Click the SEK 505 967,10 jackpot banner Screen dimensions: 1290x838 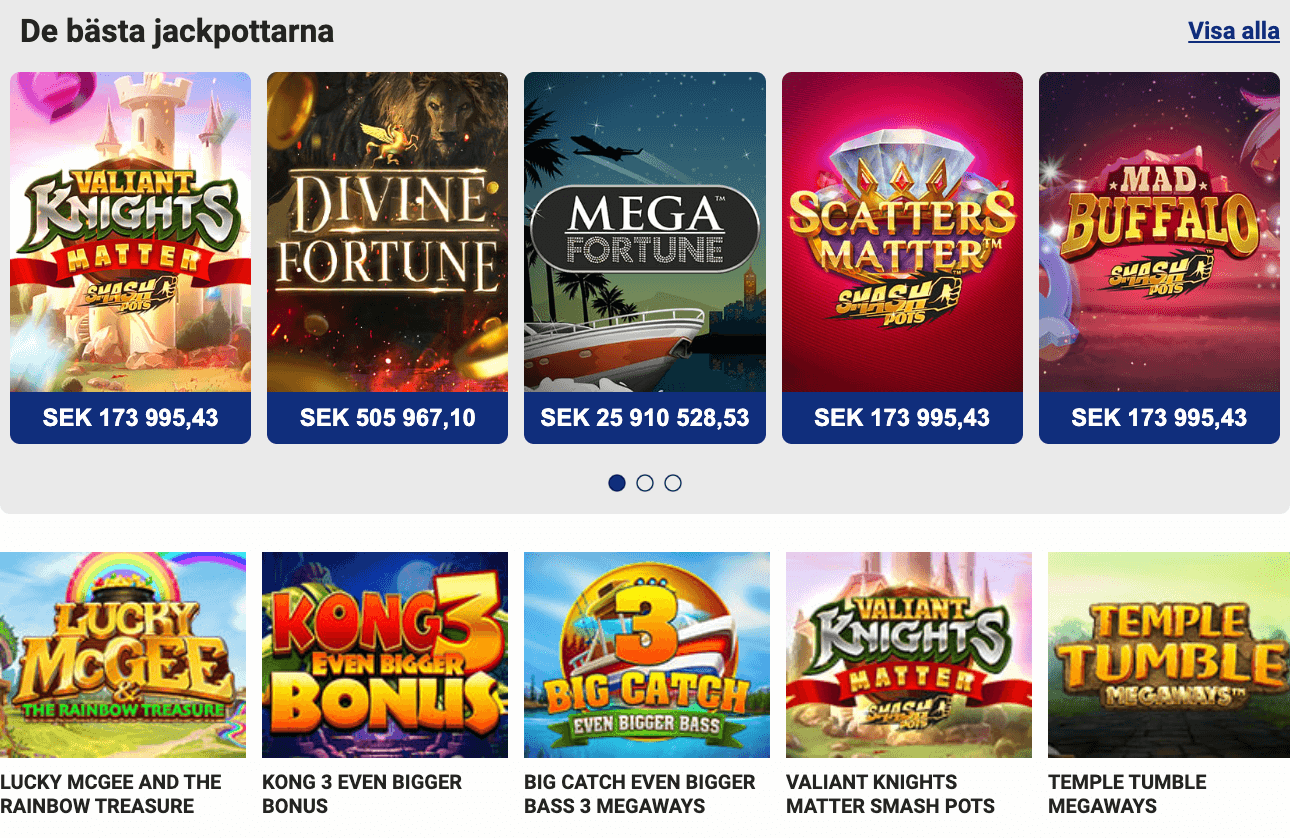(387, 418)
